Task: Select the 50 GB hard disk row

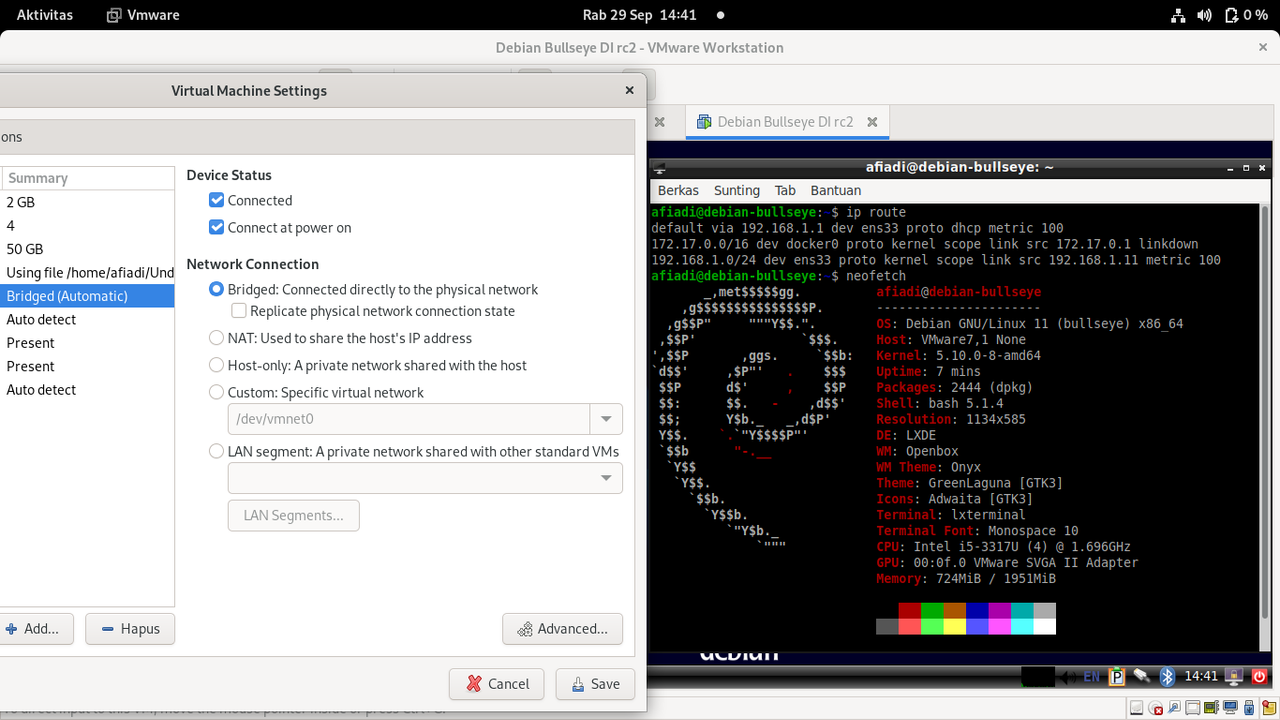Action: pyautogui.click(x=87, y=249)
